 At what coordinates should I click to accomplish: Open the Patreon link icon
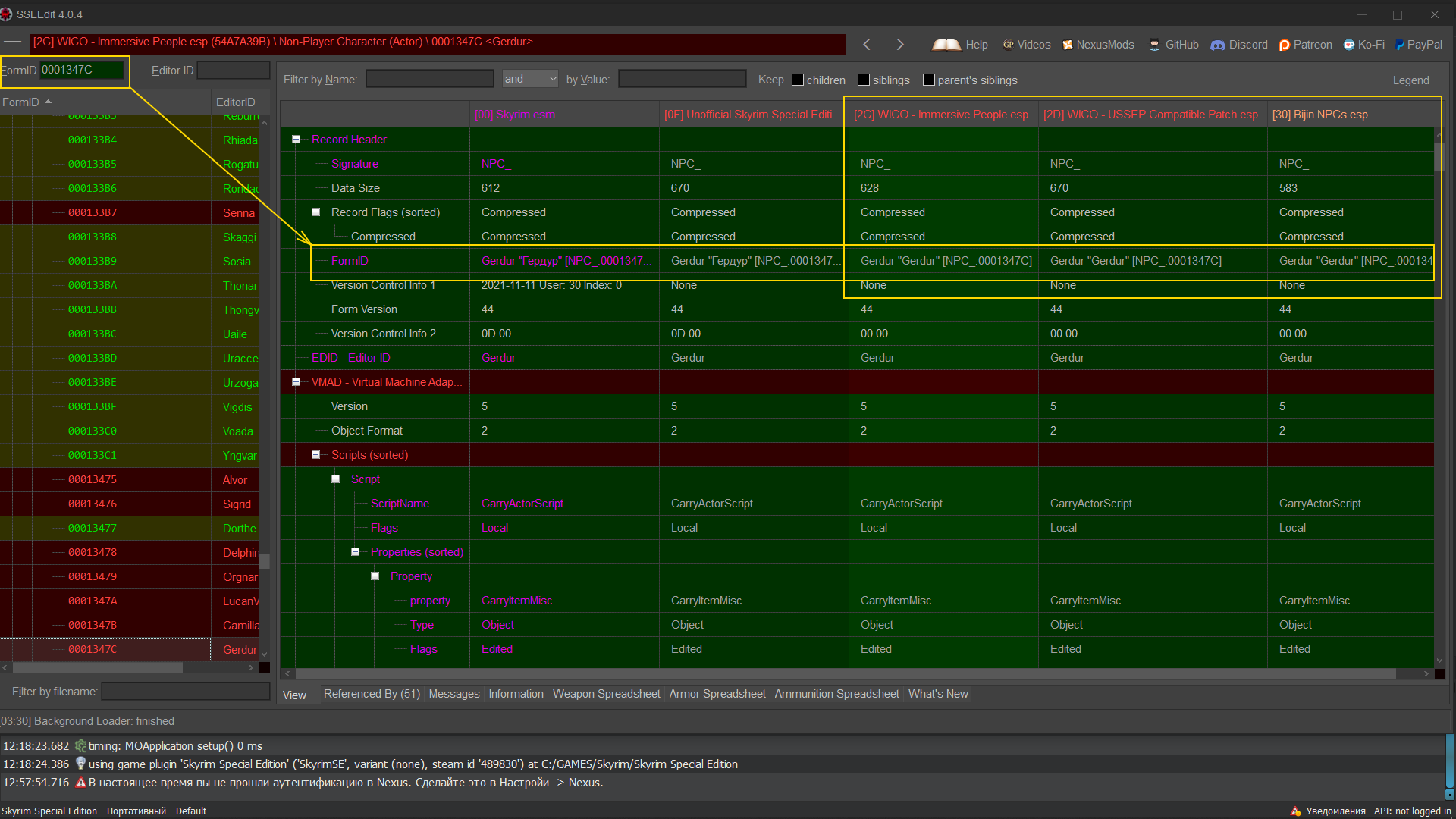tap(1284, 45)
